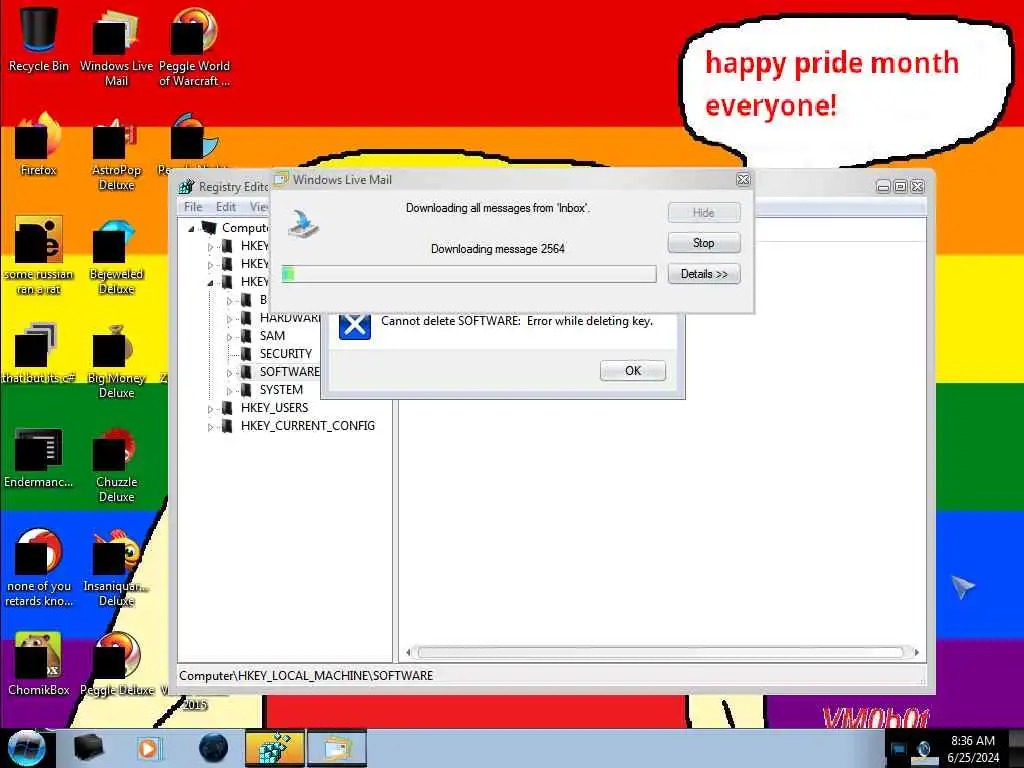Launch Chuzzle Deluxe desktop shortcut
The image size is (1024, 768).
(x=116, y=464)
